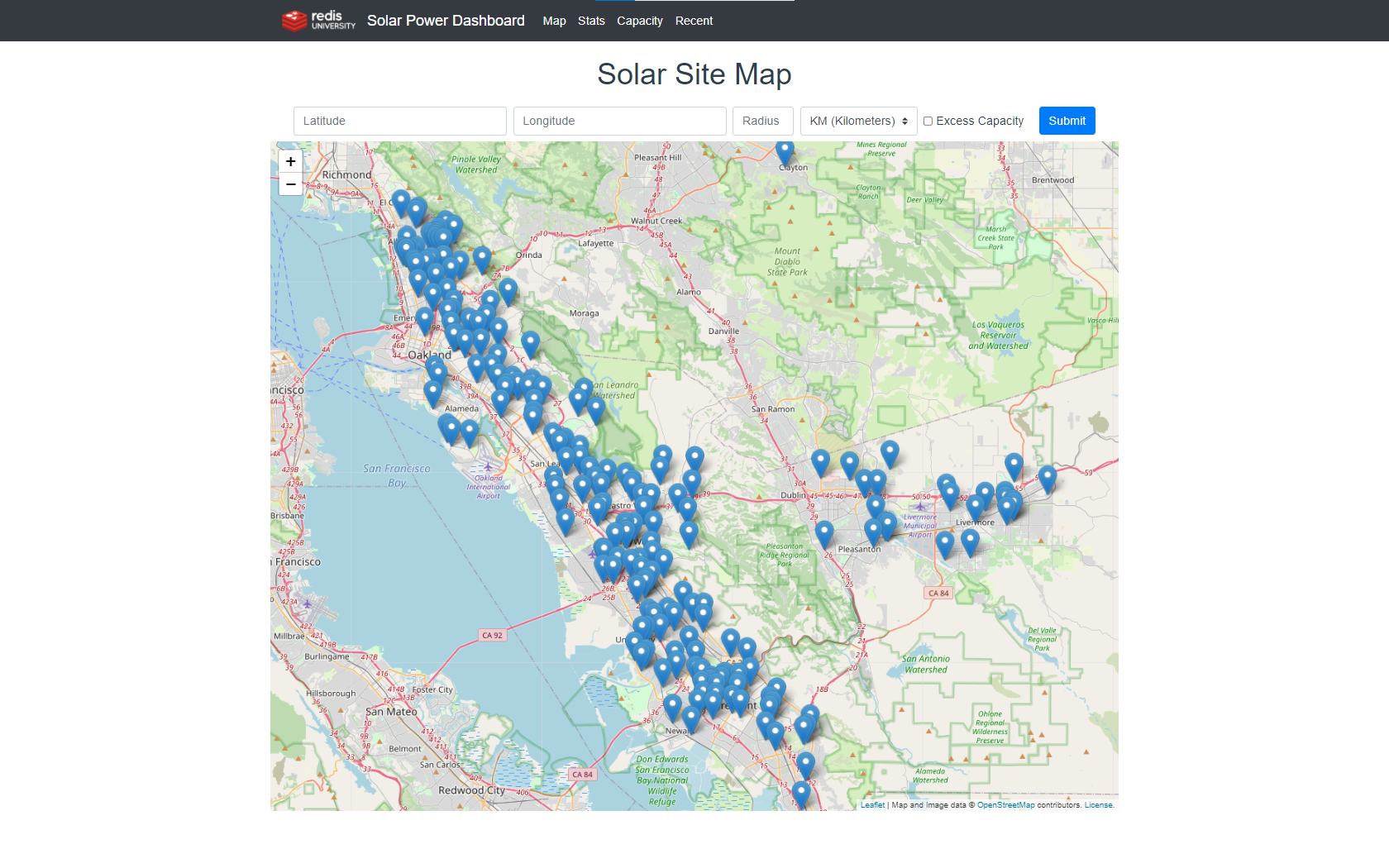Click the Foster City map label
This screenshot has height=868, width=1389.
pyautogui.click(x=432, y=689)
